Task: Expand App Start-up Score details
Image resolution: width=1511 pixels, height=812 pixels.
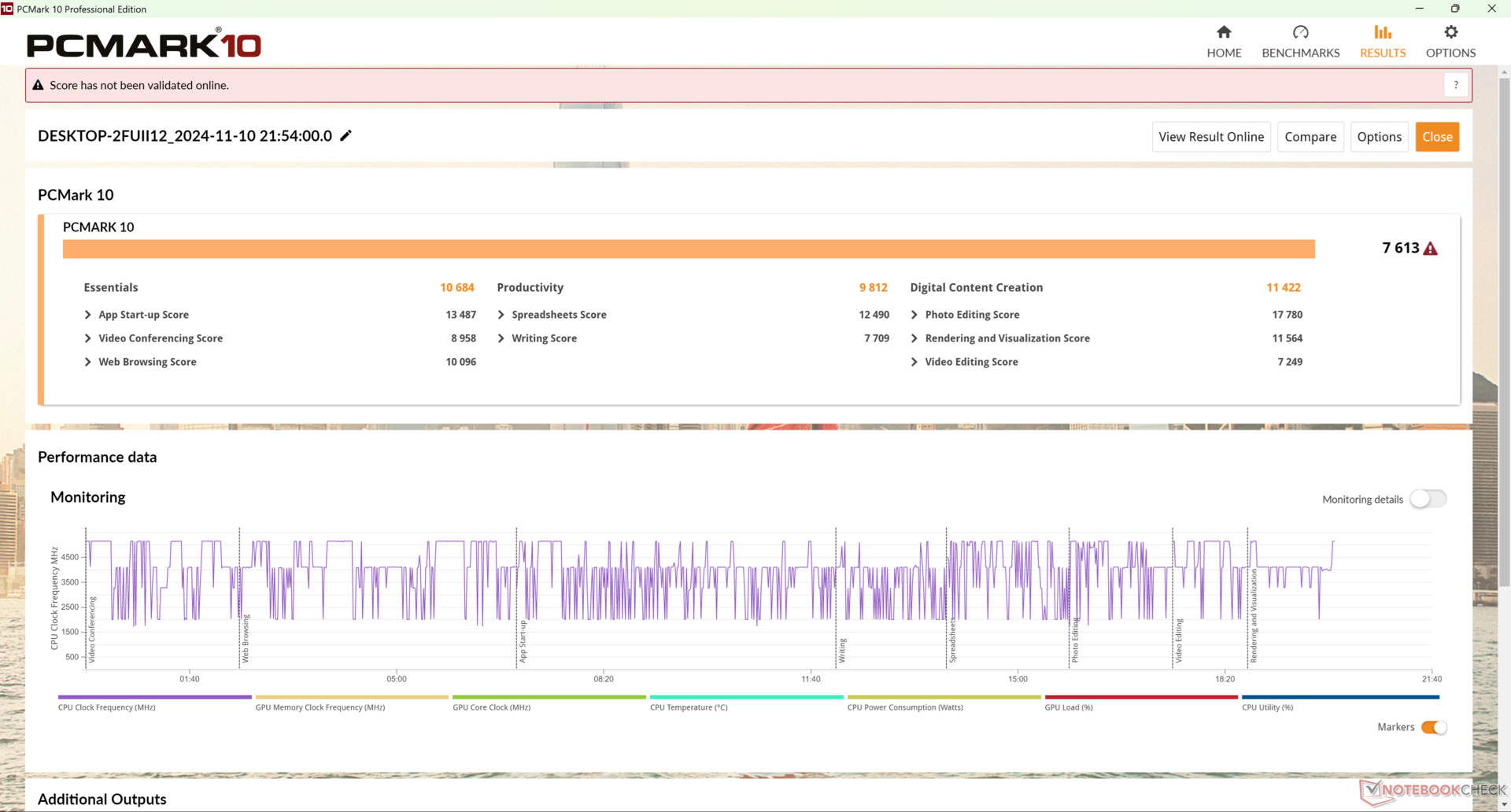Action: tap(87, 315)
